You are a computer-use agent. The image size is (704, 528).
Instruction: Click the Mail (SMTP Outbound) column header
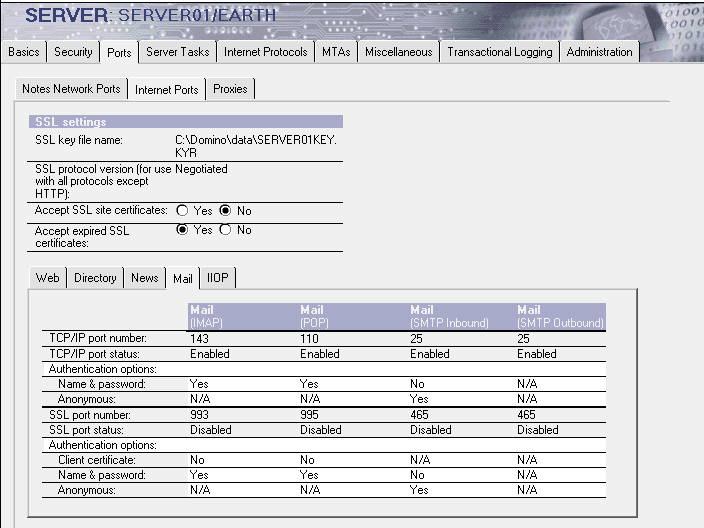560,317
